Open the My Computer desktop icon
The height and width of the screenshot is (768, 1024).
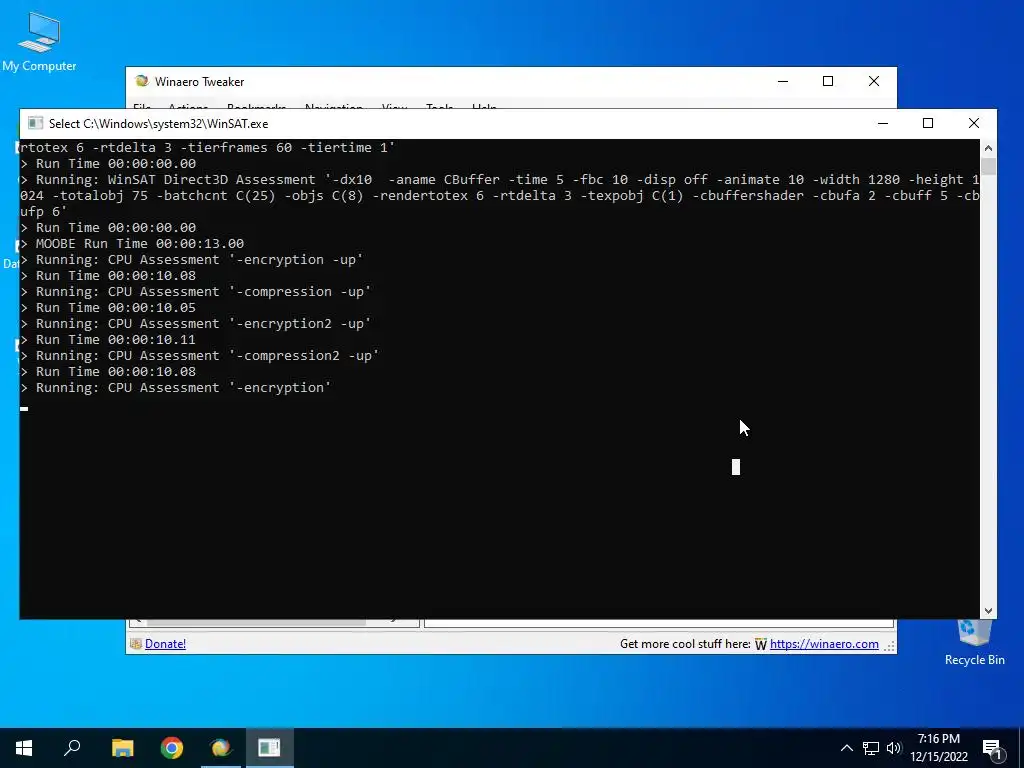pos(39,40)
